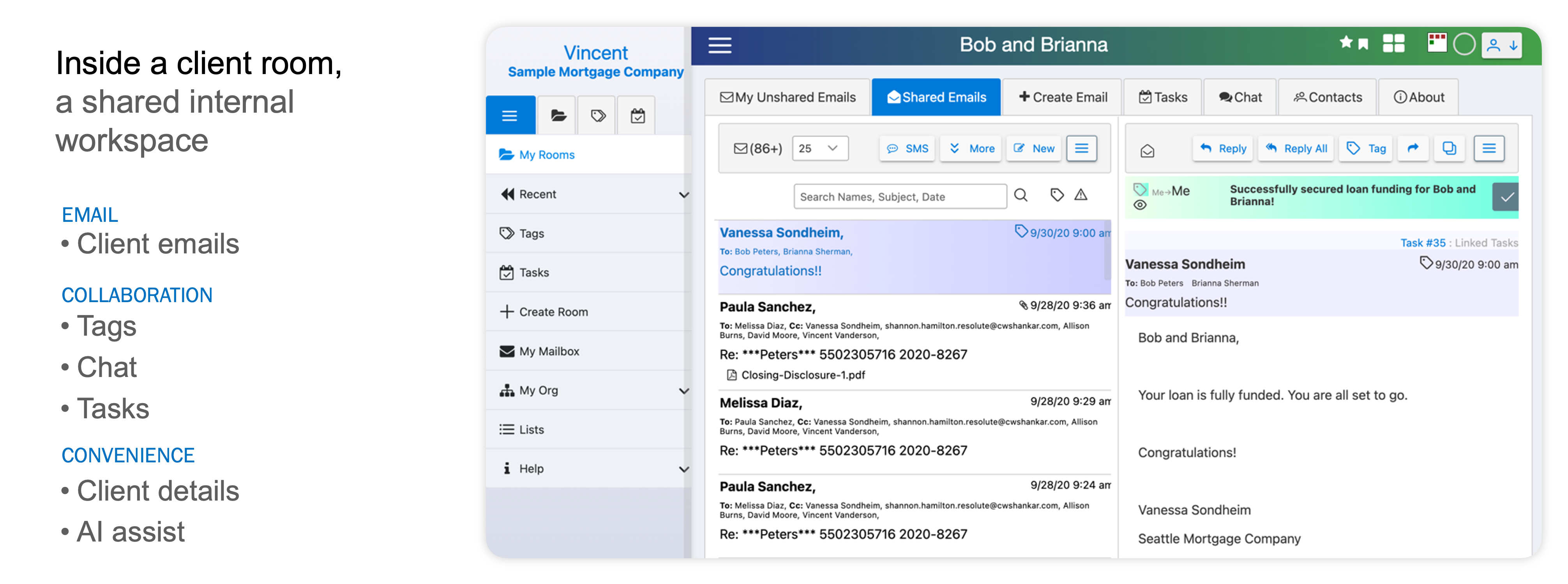Open the reading pane options menu icon
This screenshot has width=1568, height=584.
[1489, 149]
